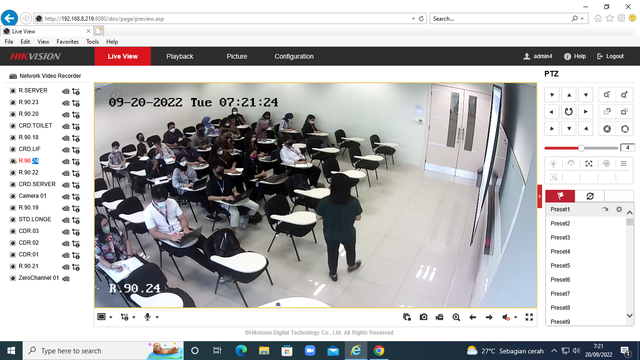Toggle PTZ light icon
The image size is (640, 360).
(553, 164)
